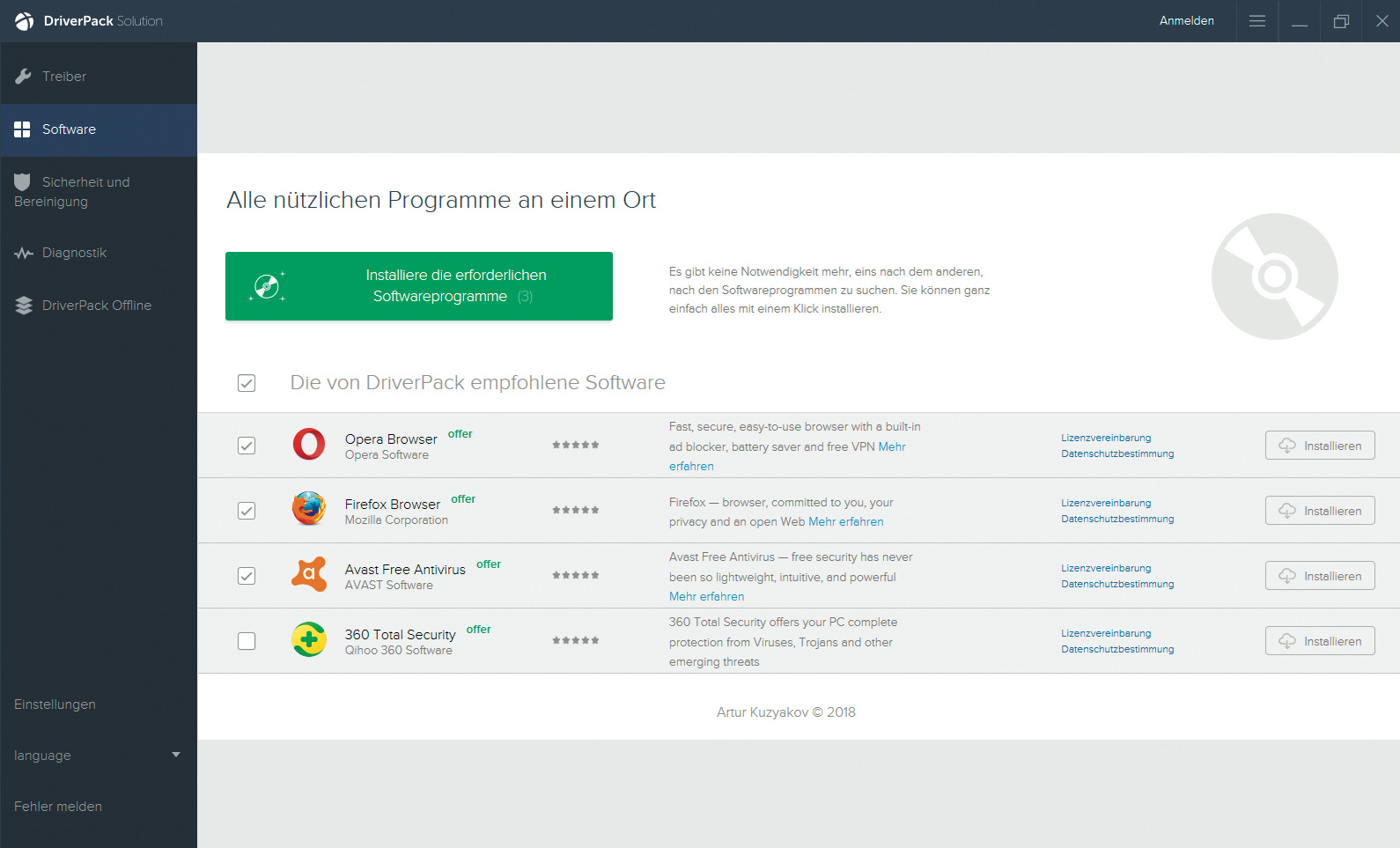Click the DriverPack logo icon
This screenshot has height=848, width=1400.
pyautogui.click(x=24, y=21)
